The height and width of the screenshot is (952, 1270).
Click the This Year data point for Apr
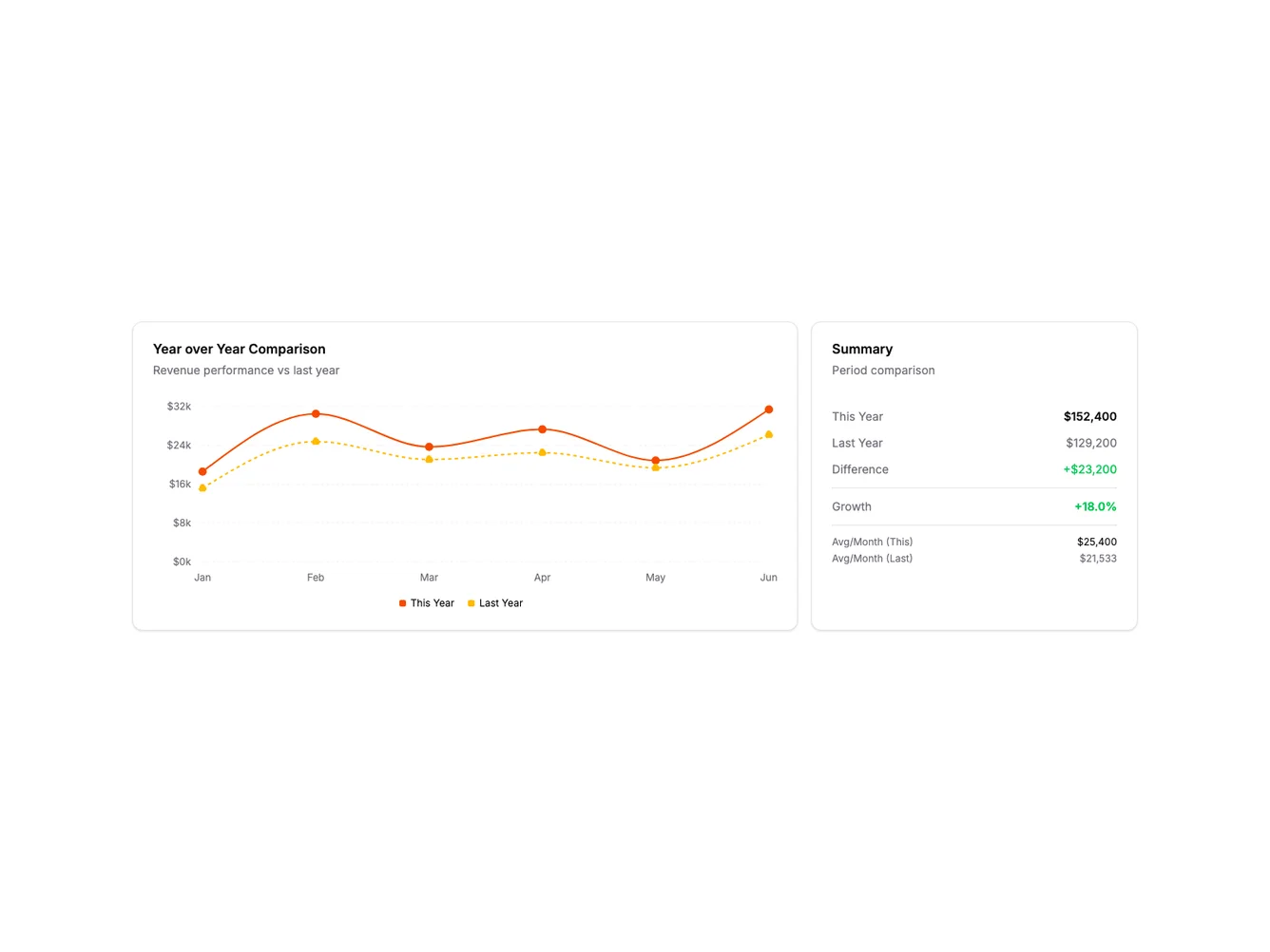(x=543, y=429)
